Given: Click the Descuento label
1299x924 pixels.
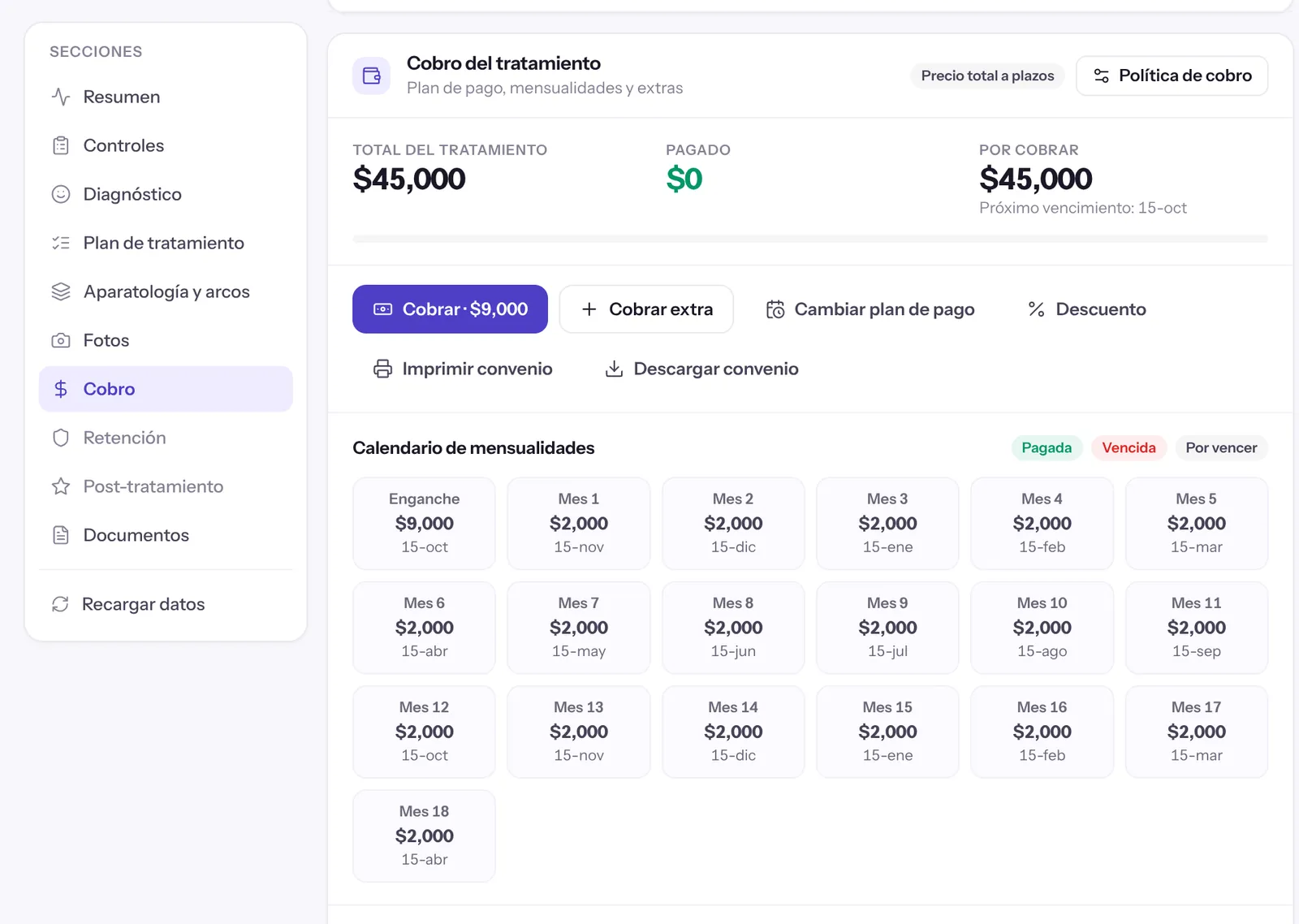Looking at the screenshot, I should [1101, 309].
